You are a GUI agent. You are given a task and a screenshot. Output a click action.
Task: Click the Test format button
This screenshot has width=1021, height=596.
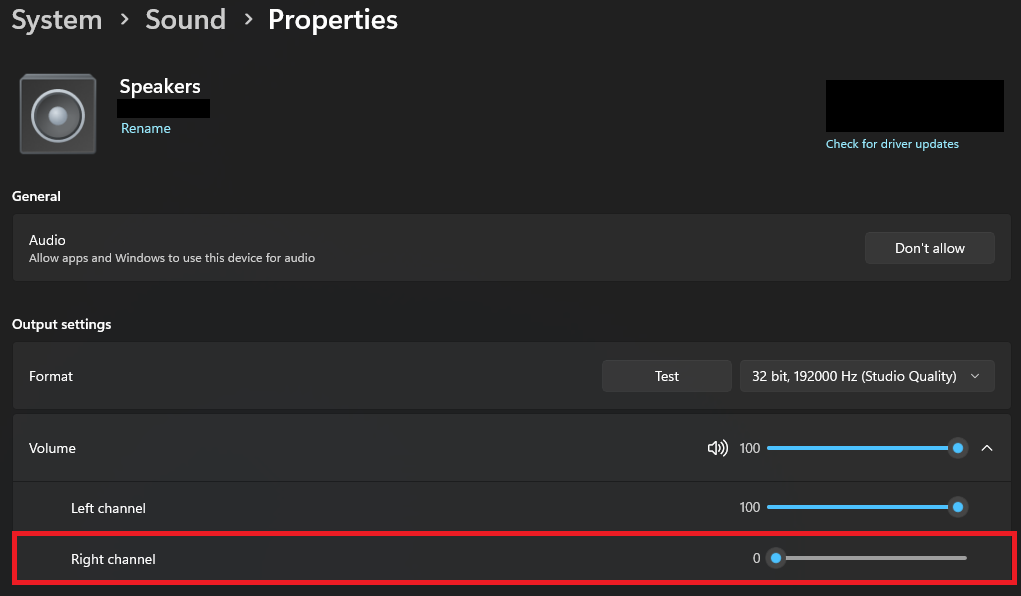click(x=667, y=376)
